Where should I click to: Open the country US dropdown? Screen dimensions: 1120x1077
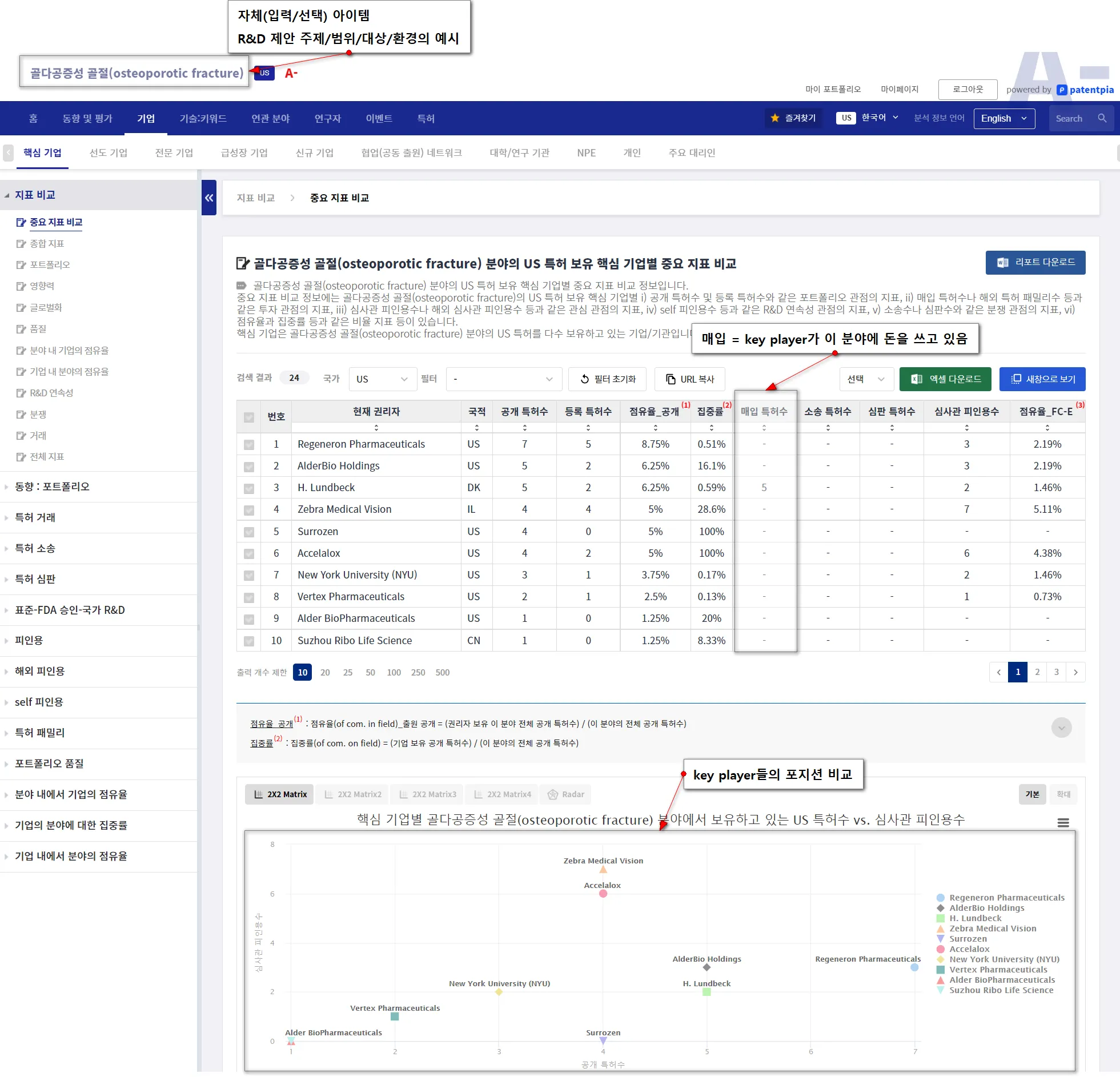pos(382,379)
